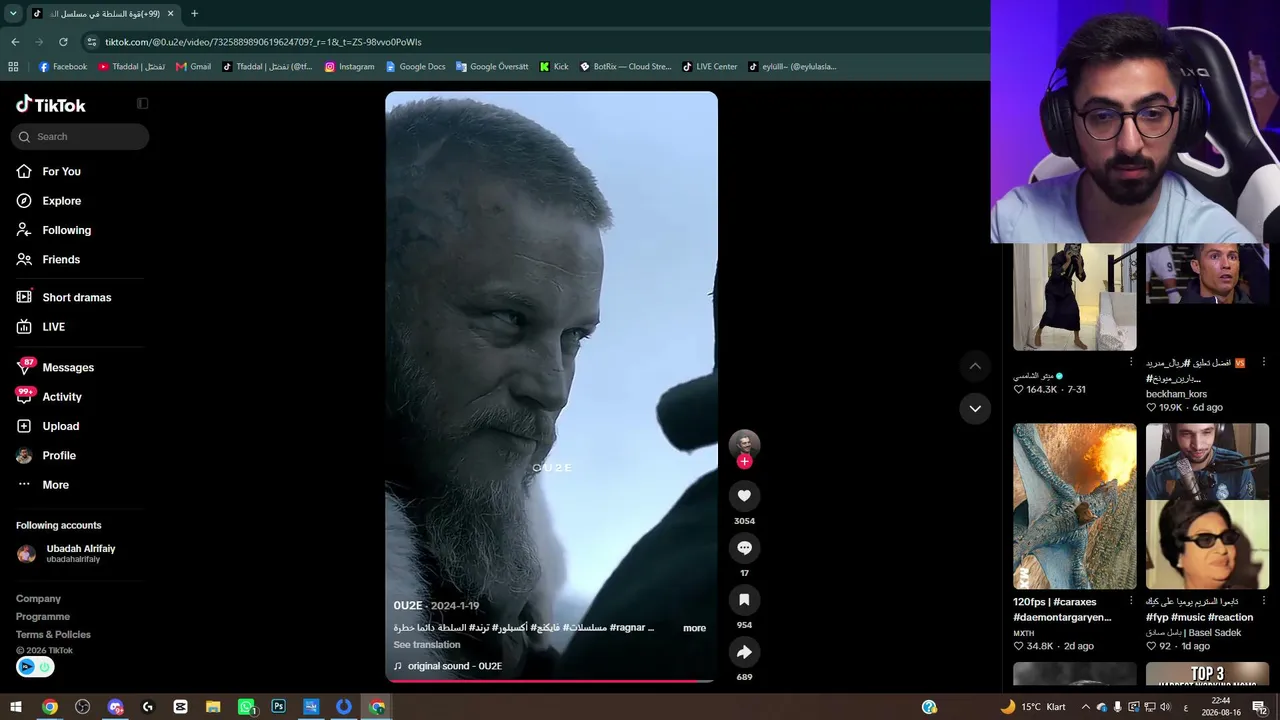Go back in Chrome navigation
Viewport: 1280px width, 720px height.
[x=15, y=42]
